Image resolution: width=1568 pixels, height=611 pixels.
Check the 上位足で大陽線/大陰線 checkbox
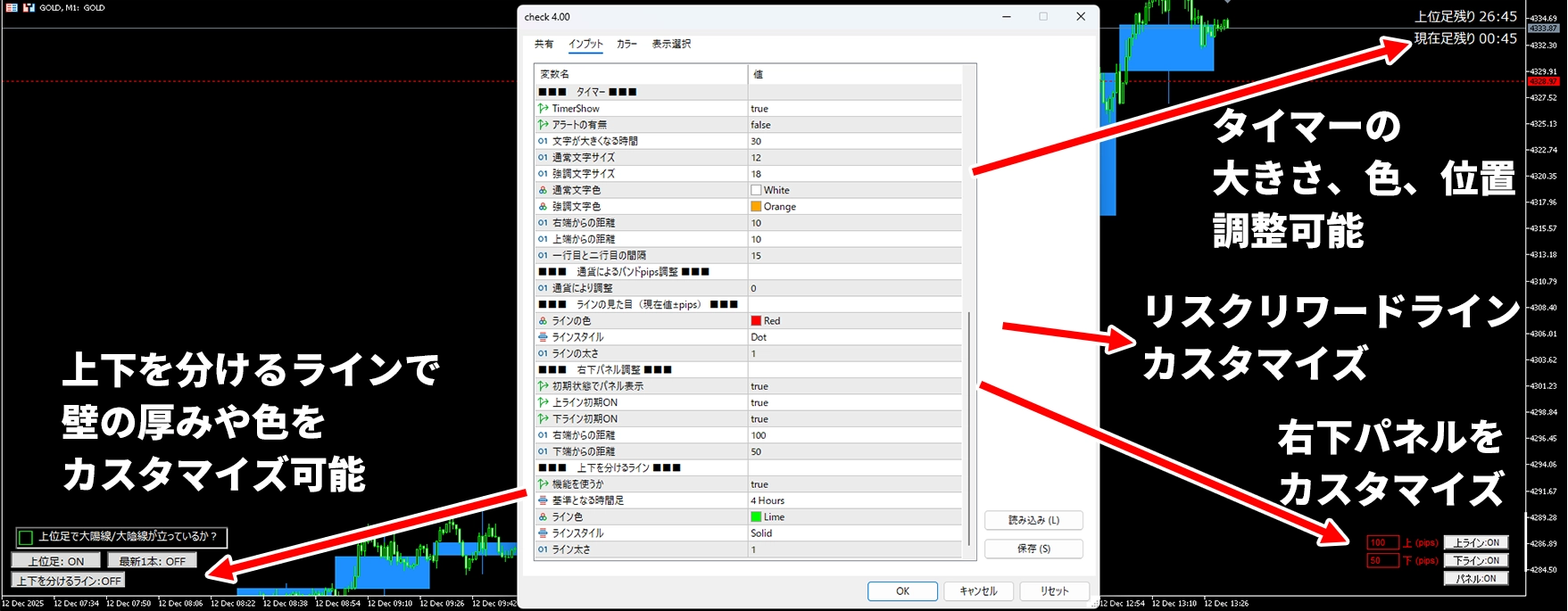(26, 537)
